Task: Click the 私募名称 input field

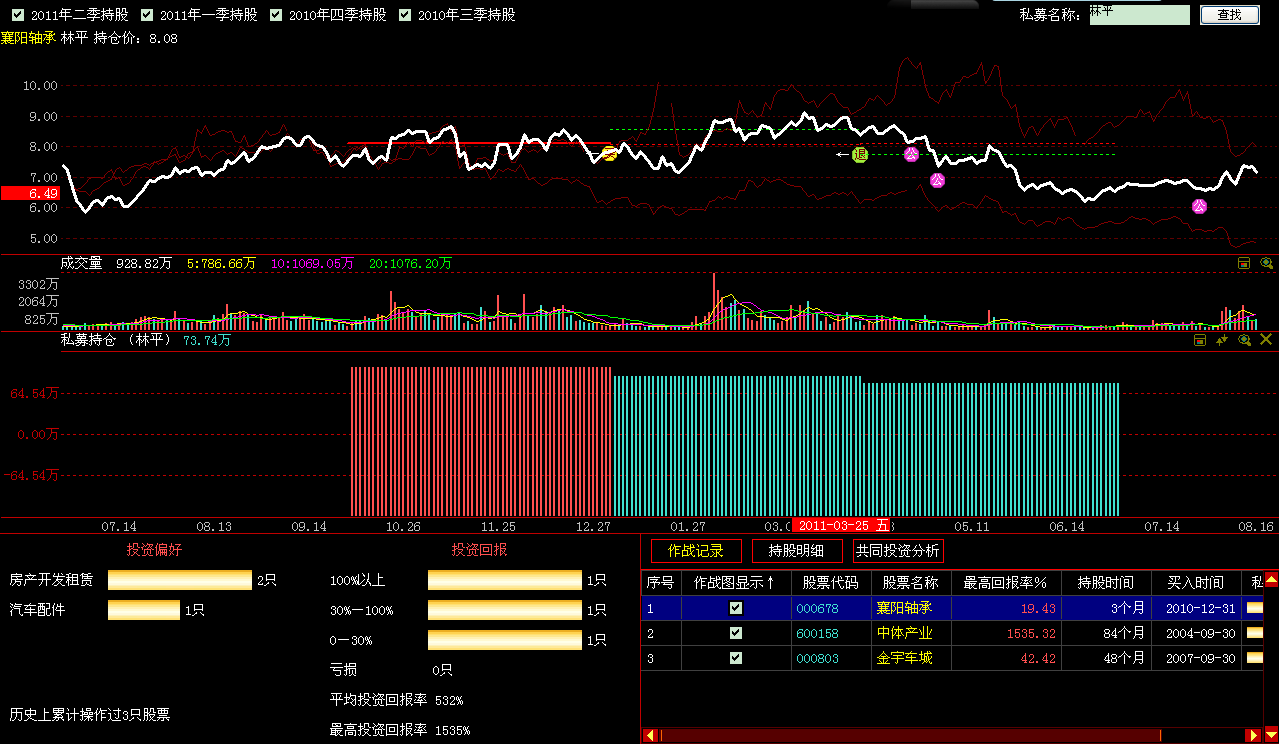Action: pyautogui.click(x=1139, y=15)
